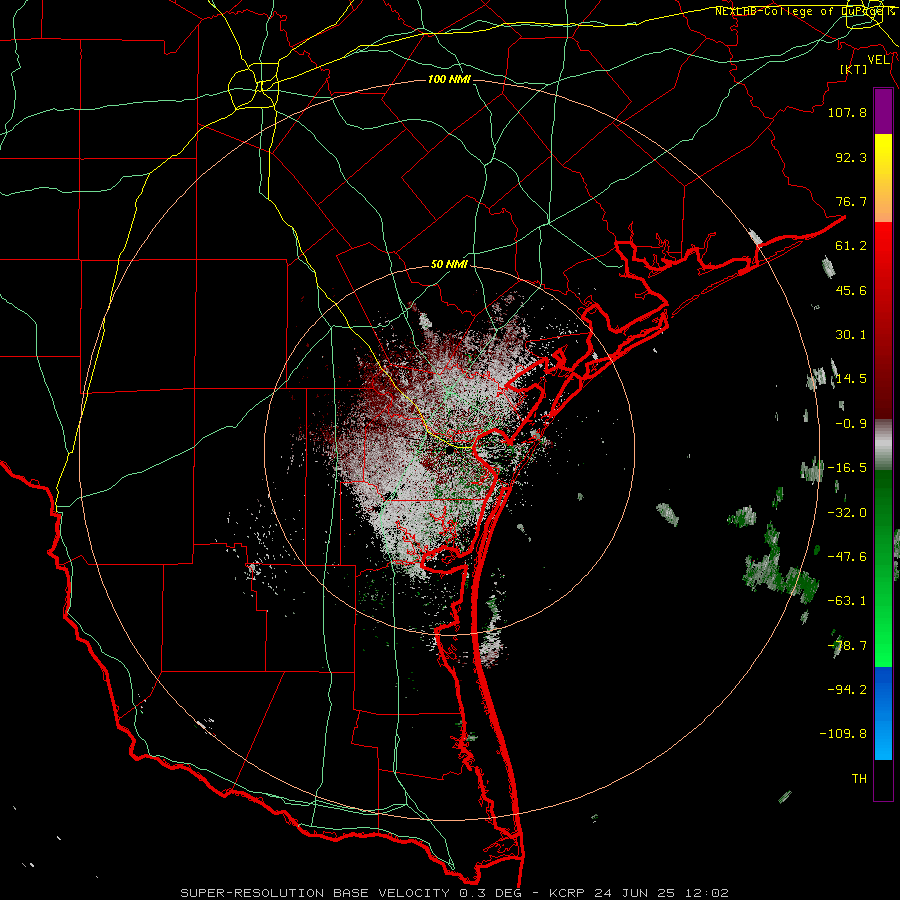Click the -32.0 velocity scale value
The height and width of the screenshot is (900, 900).
click(x=847, y=513)
